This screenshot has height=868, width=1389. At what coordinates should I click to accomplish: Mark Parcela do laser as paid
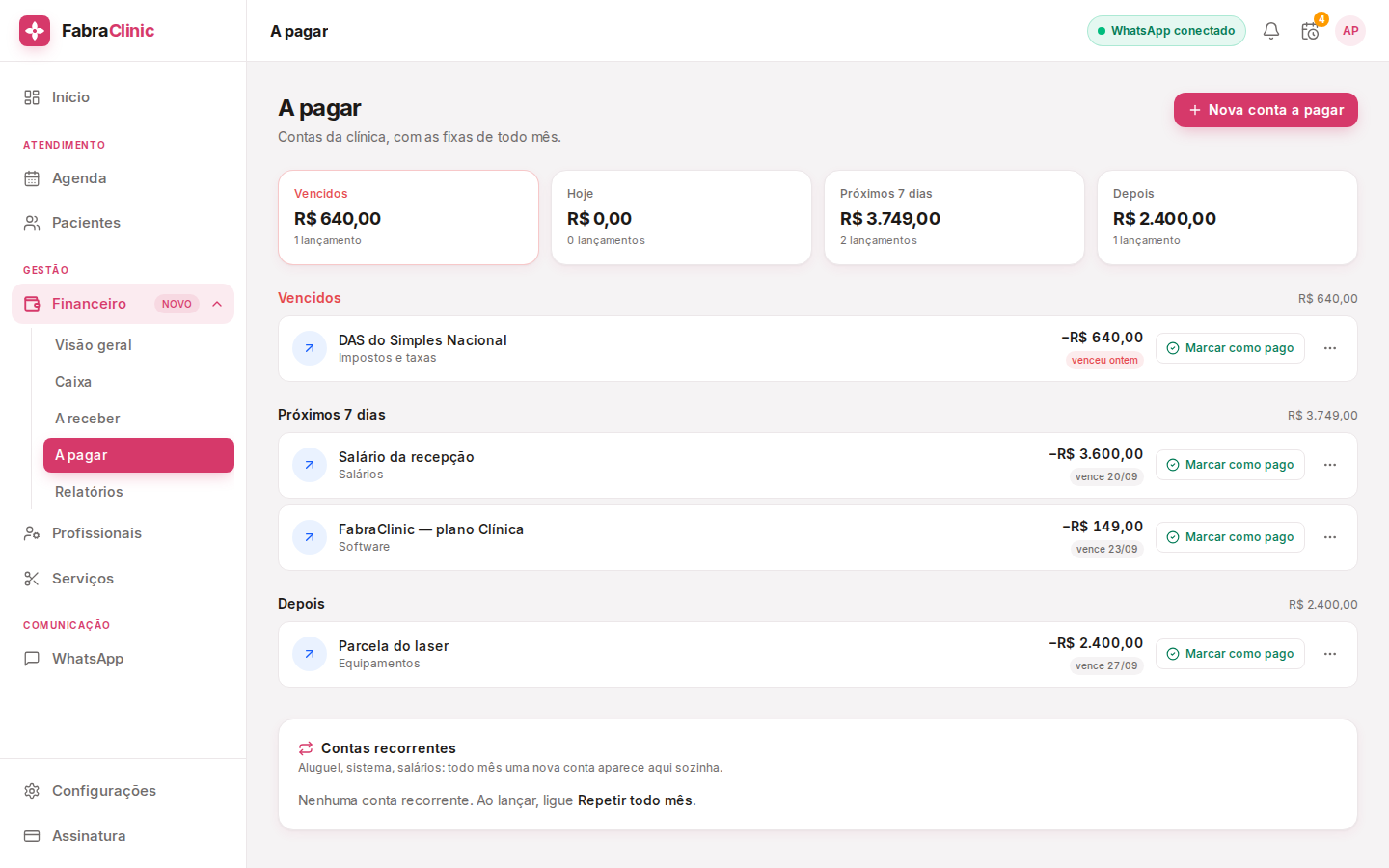pos(1230,654)
